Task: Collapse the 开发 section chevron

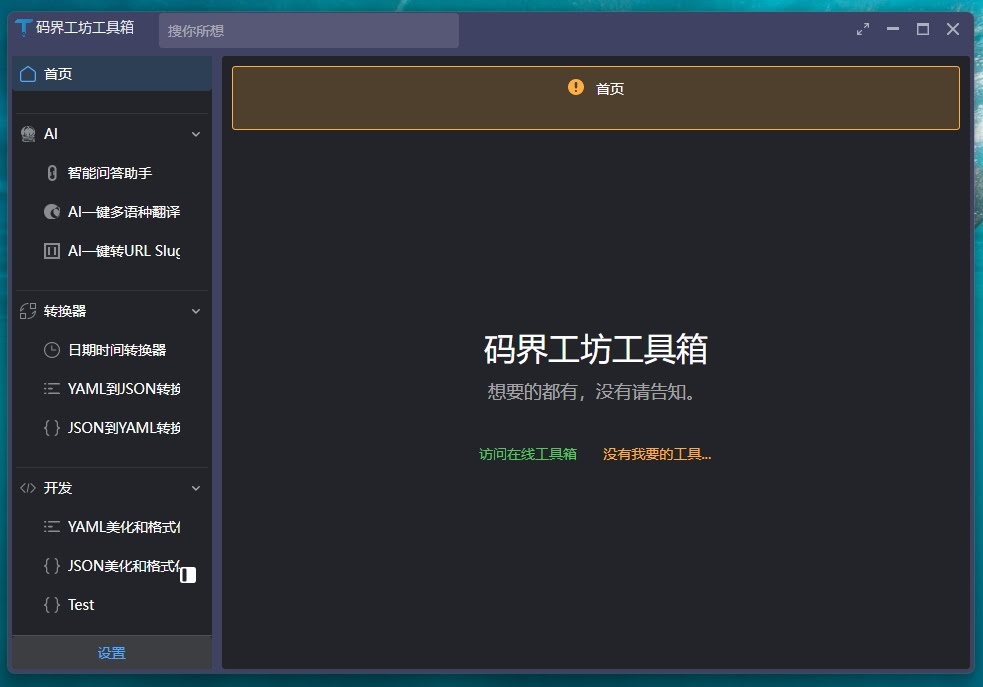Action: point(196,488)
